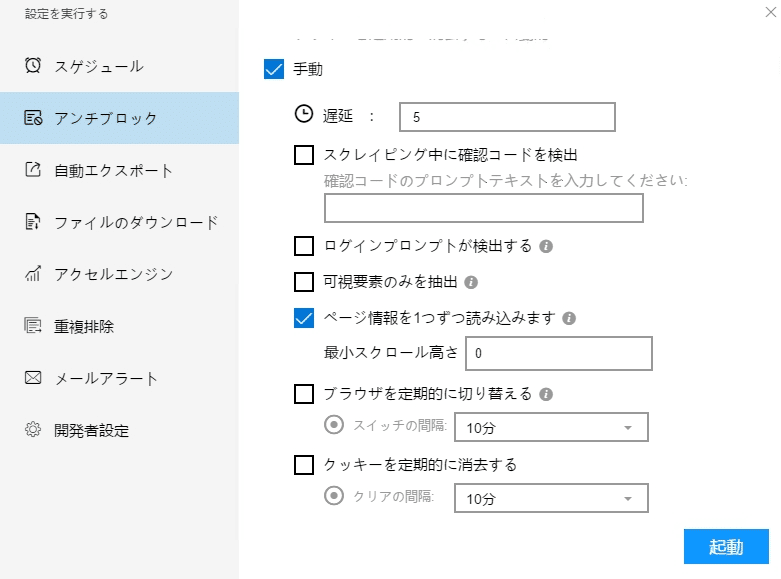Click the 自動エクスポート export icon
Screen dimensions: 781x579
pos(33,170)
